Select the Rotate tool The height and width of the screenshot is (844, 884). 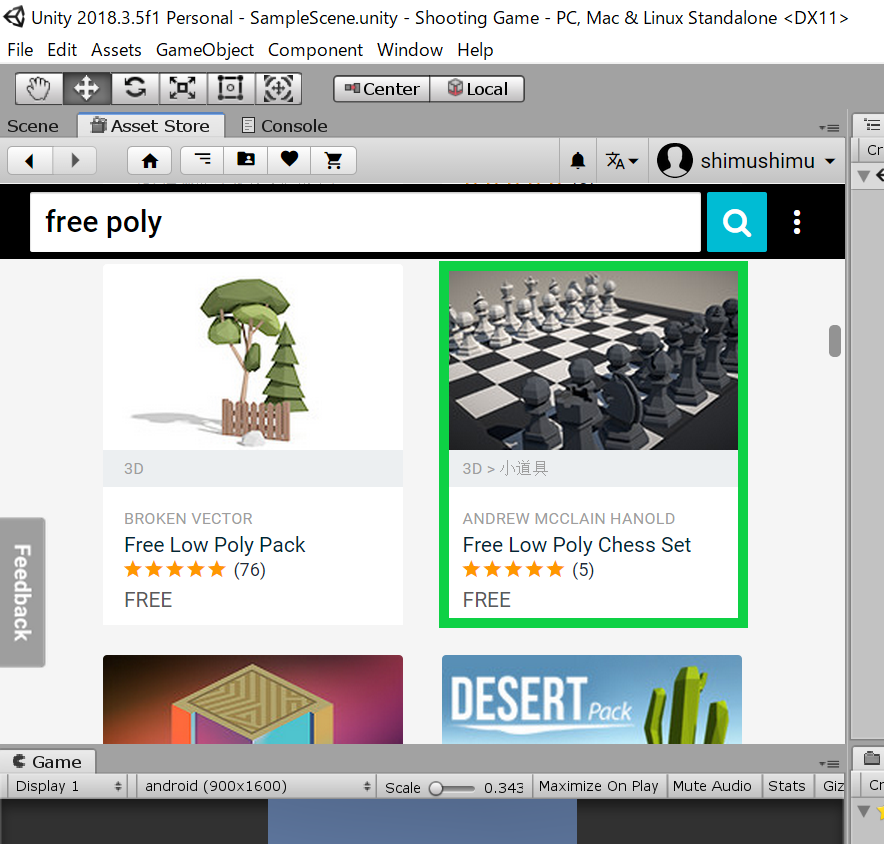click(x=135, y=89)
